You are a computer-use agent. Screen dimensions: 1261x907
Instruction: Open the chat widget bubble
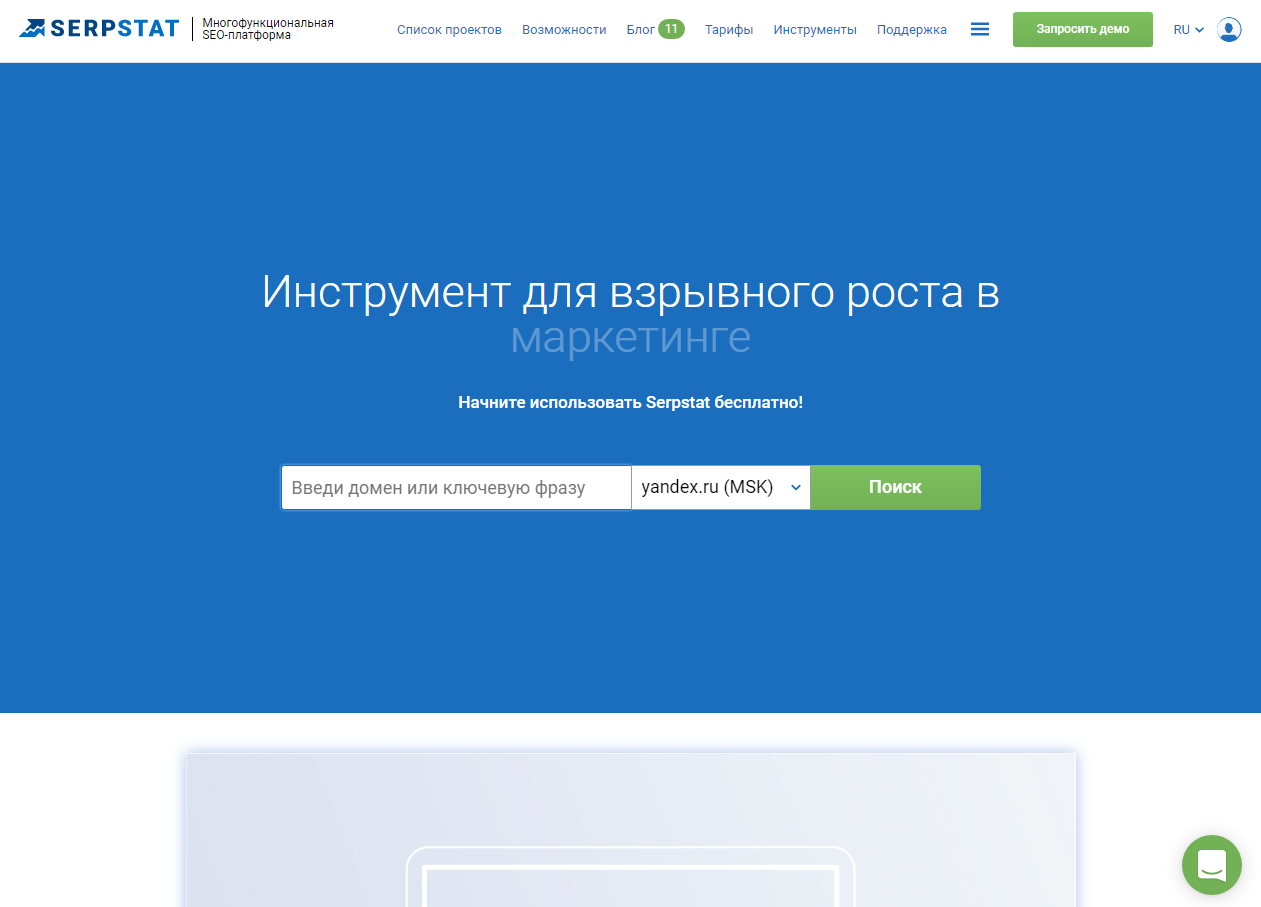[x=1211, y=864]
